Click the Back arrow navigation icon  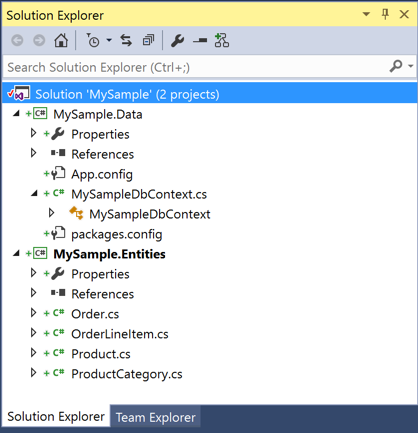17,41
